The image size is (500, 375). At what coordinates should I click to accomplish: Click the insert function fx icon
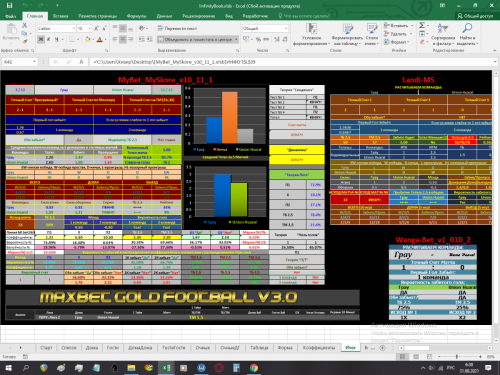coord(81,62)
